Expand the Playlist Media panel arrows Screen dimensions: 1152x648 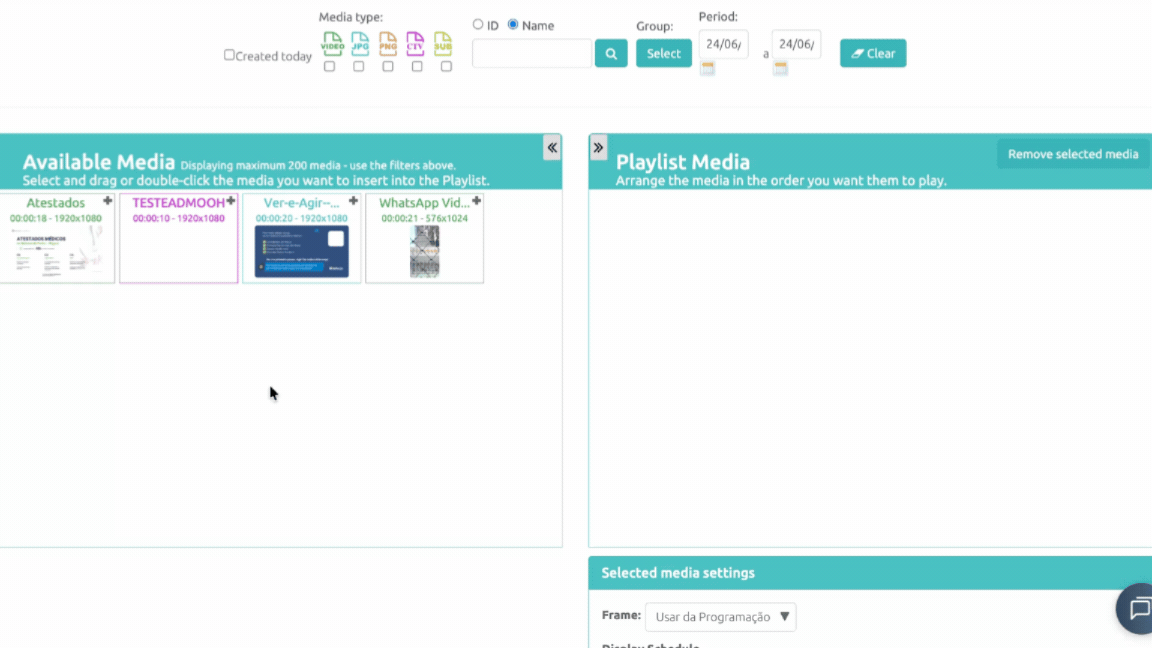pyautogui.click(x=598, y=148)
